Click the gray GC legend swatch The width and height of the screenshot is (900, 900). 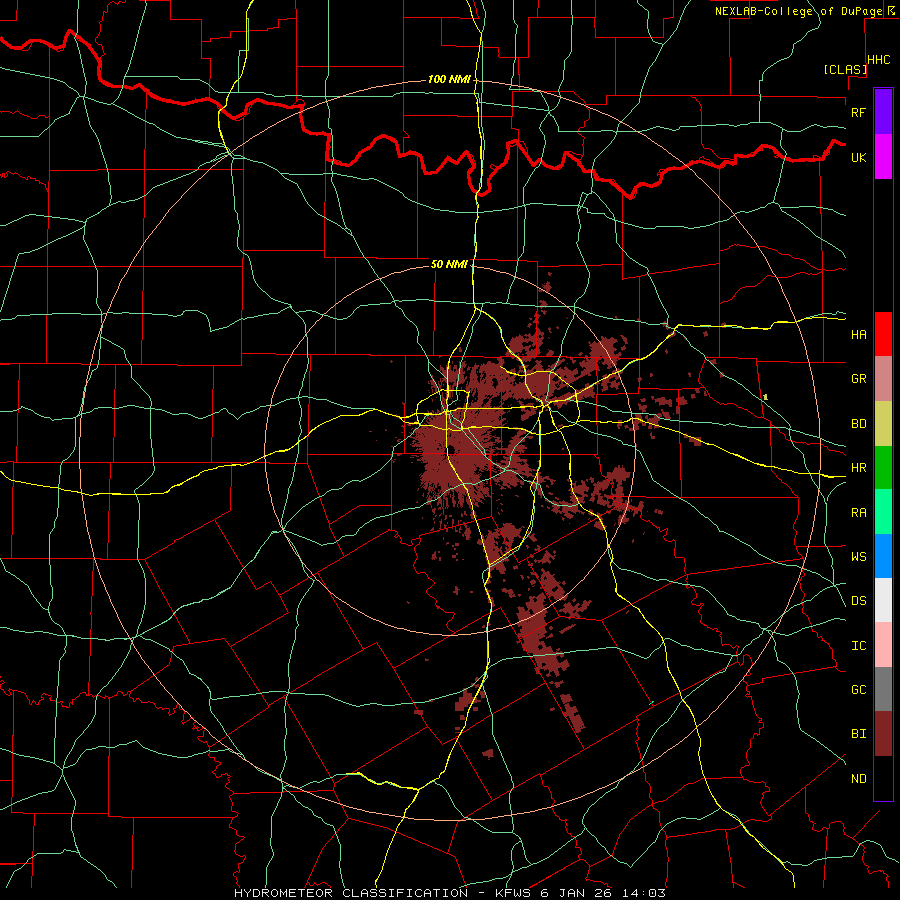(x=883, y=689)
